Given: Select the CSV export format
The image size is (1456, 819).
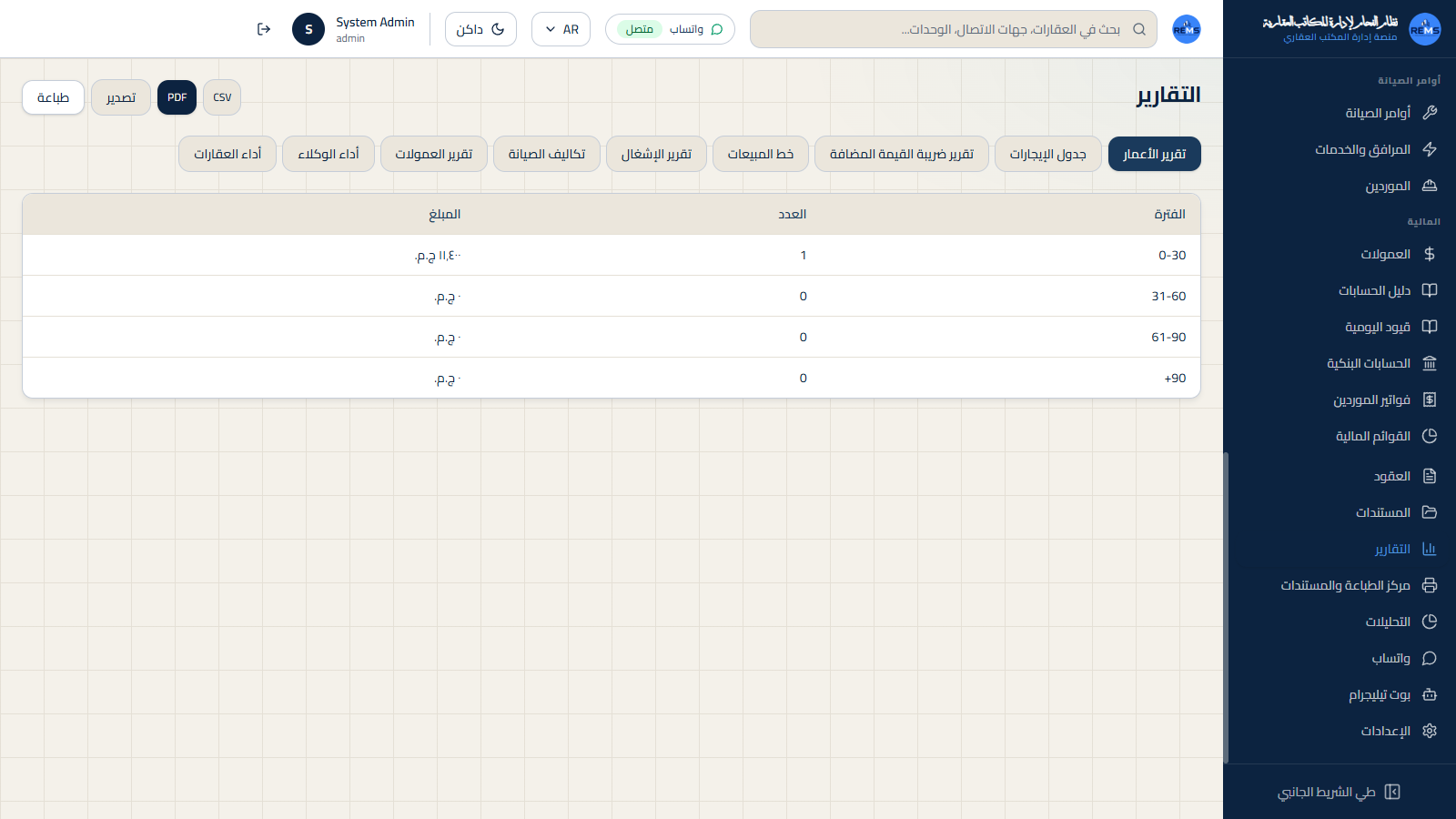Looking at the screenshot, I should click(222, 97).
